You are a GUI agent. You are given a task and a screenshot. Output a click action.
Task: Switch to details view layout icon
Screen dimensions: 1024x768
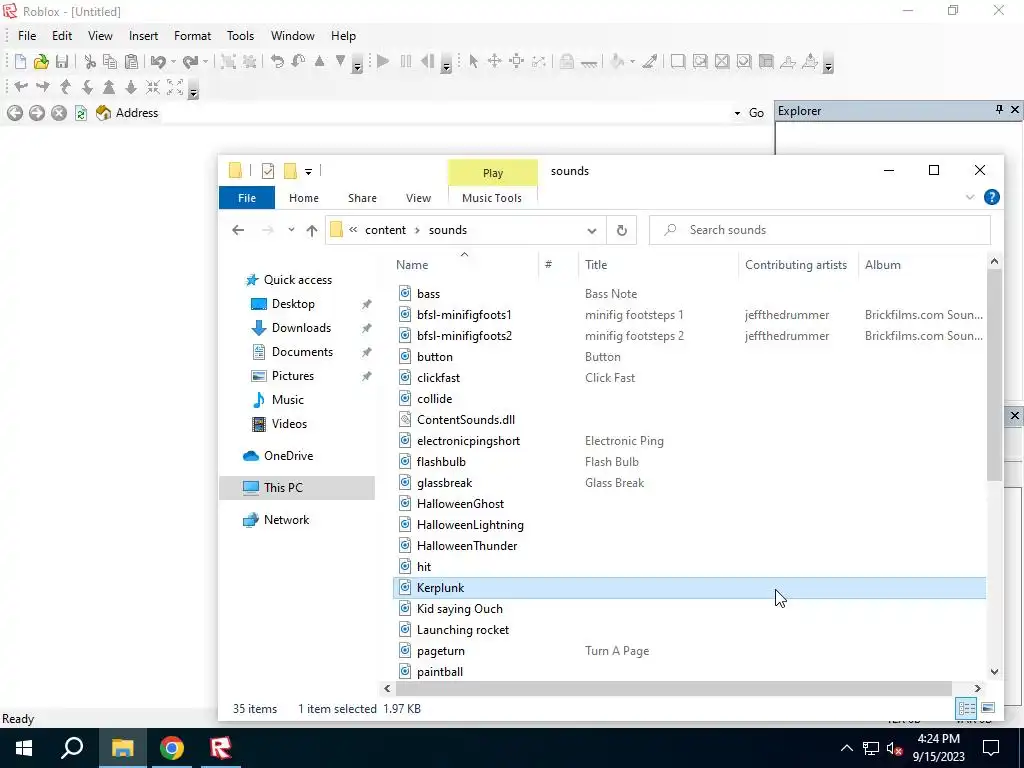point(967,708)
